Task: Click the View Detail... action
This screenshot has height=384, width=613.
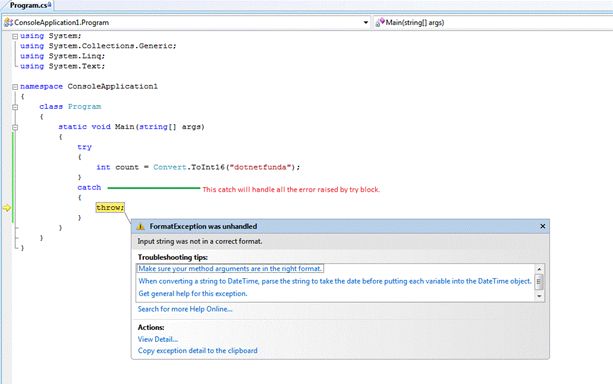Action: point(158,339)
